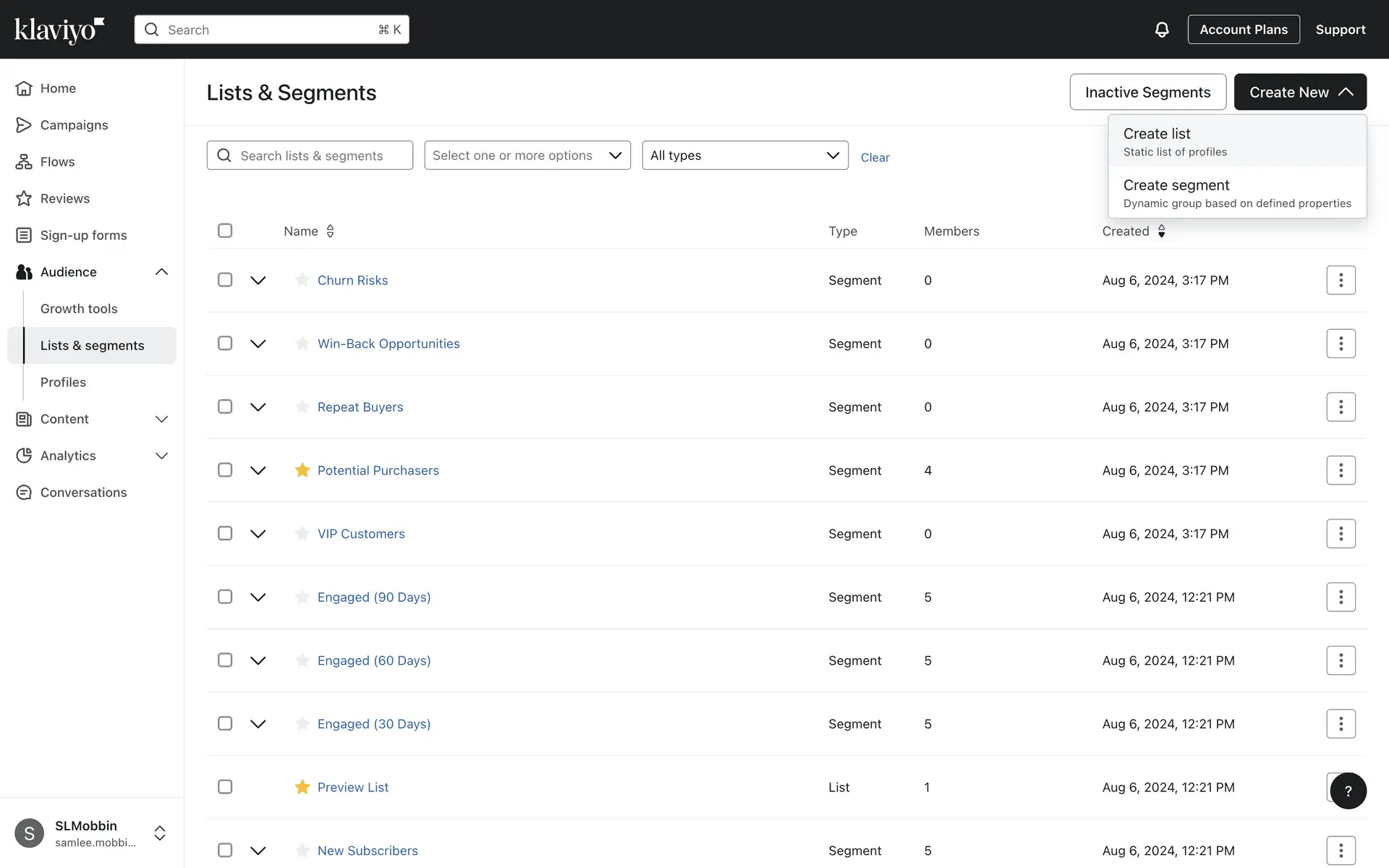Screen dimensions: 1389x868
Task: Open the three-dot menu for Repeat Buyers
Action: tap(1341, 407)
